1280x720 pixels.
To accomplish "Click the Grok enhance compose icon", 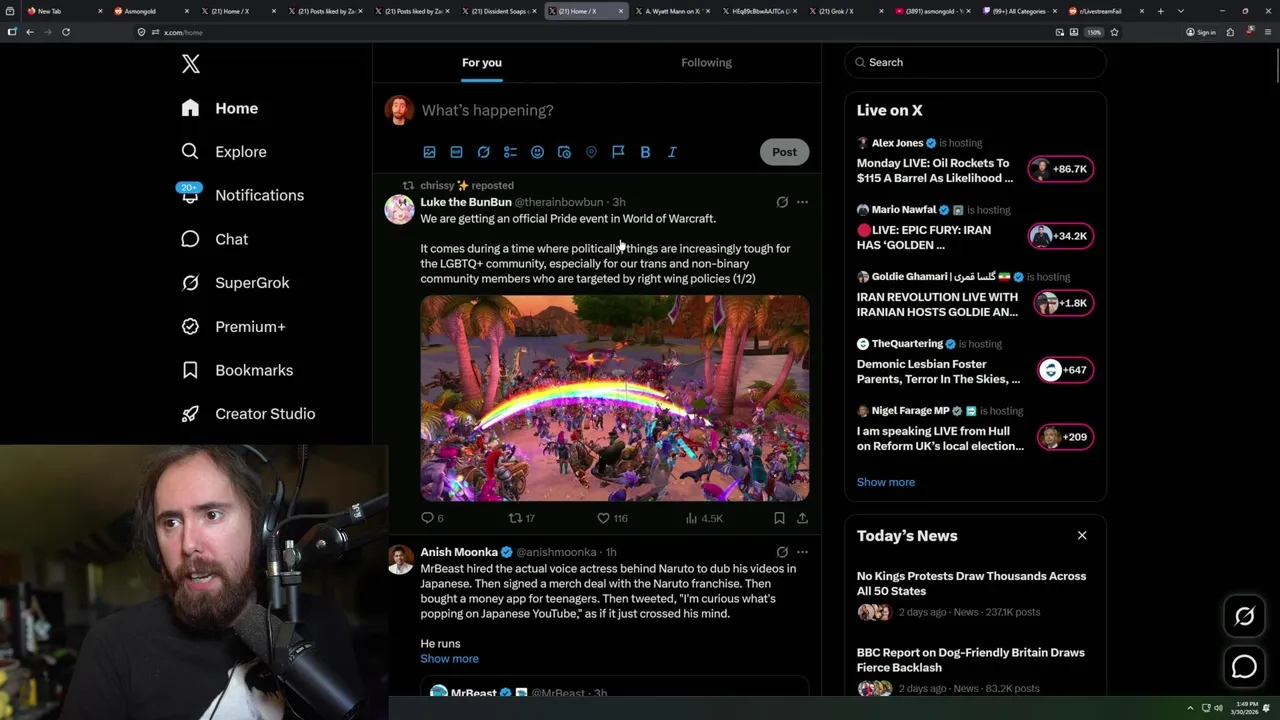I will [483, 152].
